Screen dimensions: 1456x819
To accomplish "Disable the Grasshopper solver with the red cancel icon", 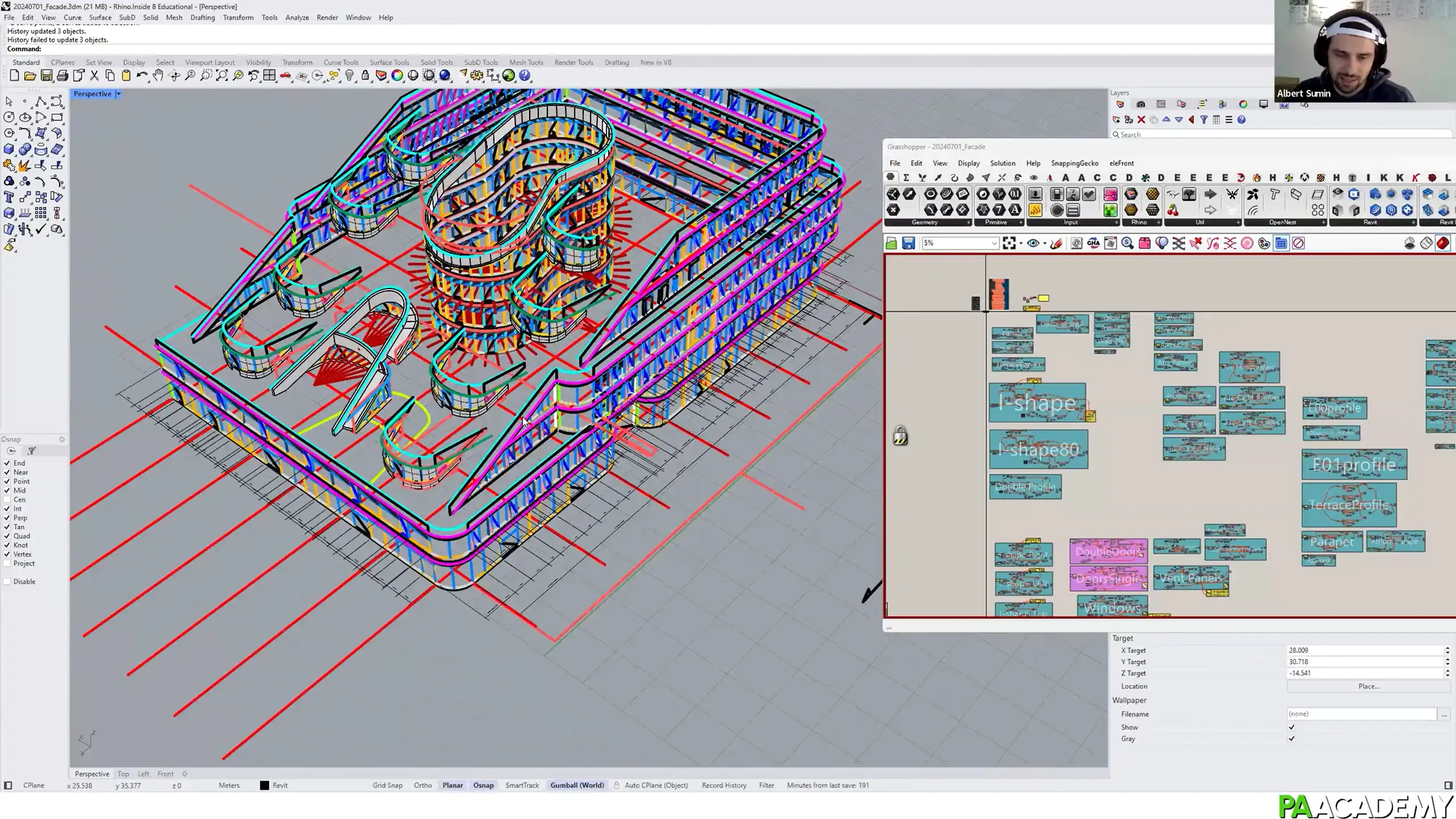I will (1299, 243).
